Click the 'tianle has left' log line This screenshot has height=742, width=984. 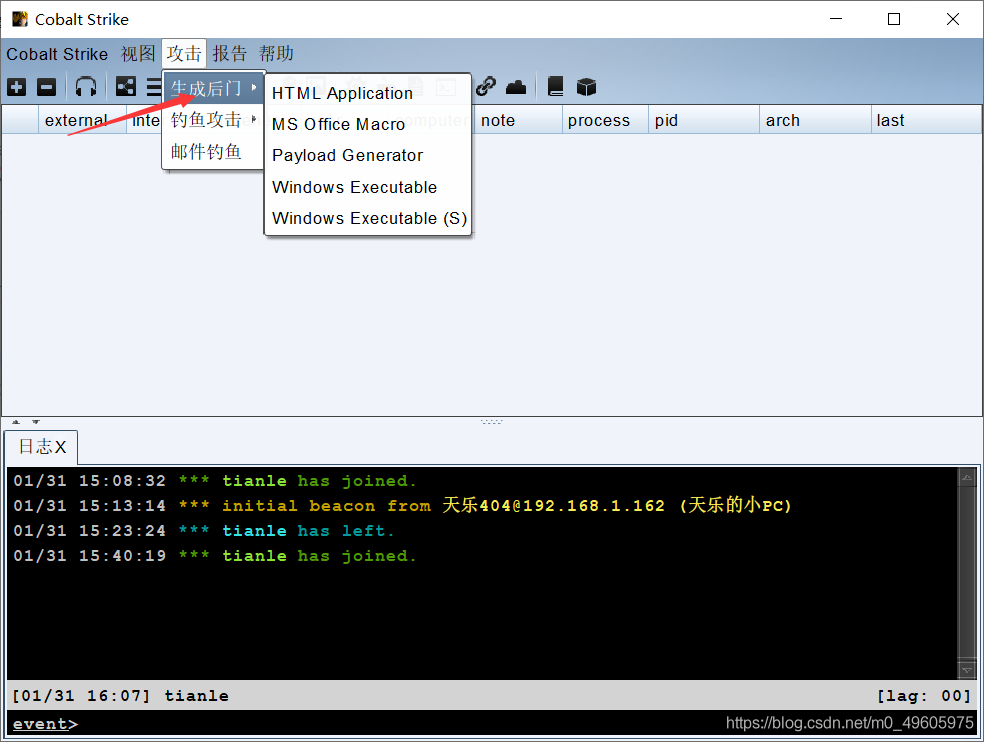pyautogui.click(x=204, y=530)
